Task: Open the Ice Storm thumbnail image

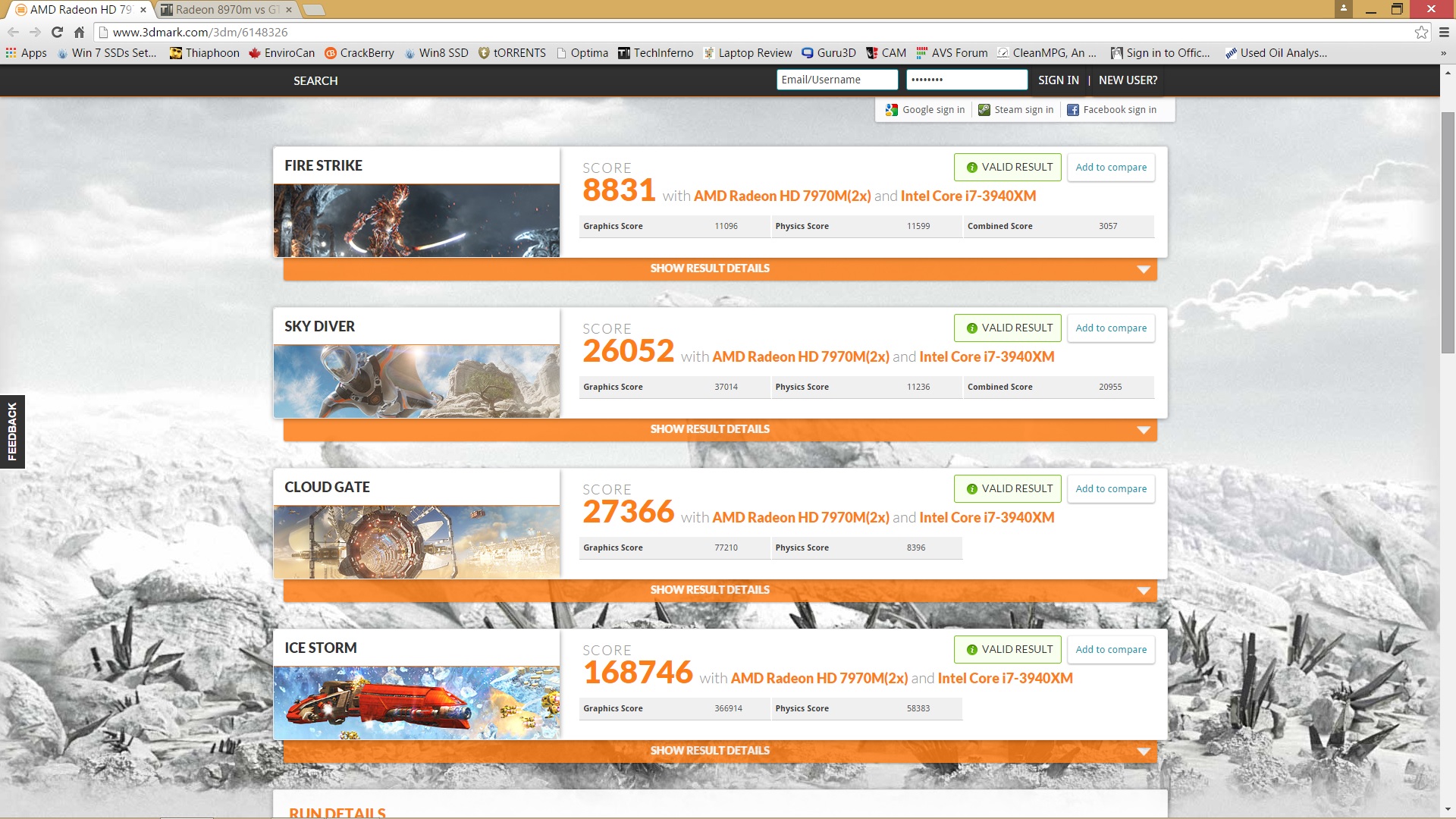Action: pos(416,703)
